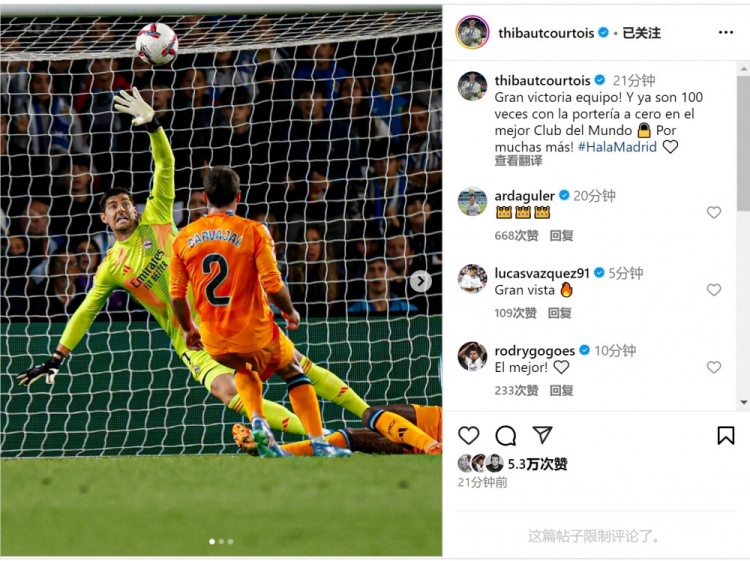Select third dot of photo carousel
The image size is (750, 561).
pyautogui.click(x=231, y=542)
